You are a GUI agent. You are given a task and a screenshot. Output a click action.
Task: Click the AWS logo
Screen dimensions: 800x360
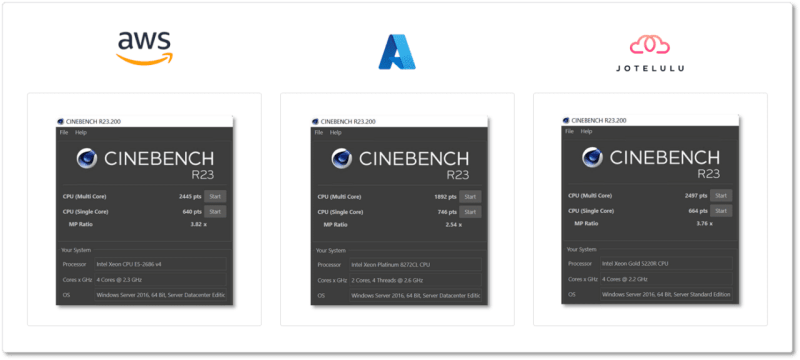pyautogui.click(x=144, y=48)
